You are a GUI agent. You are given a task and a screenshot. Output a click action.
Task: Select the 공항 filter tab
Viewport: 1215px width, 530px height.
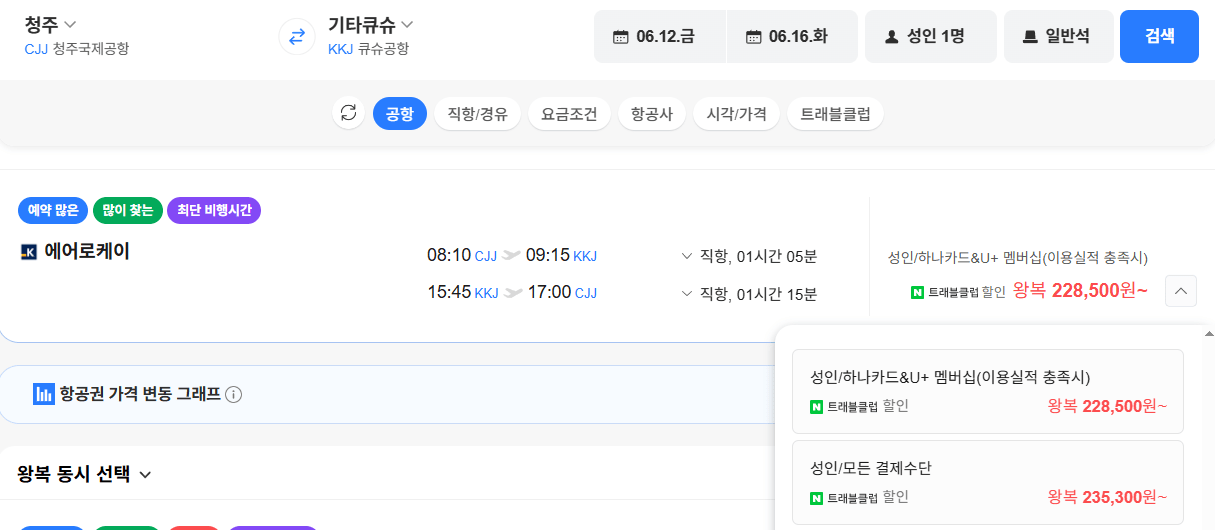(x=400, y=113)
